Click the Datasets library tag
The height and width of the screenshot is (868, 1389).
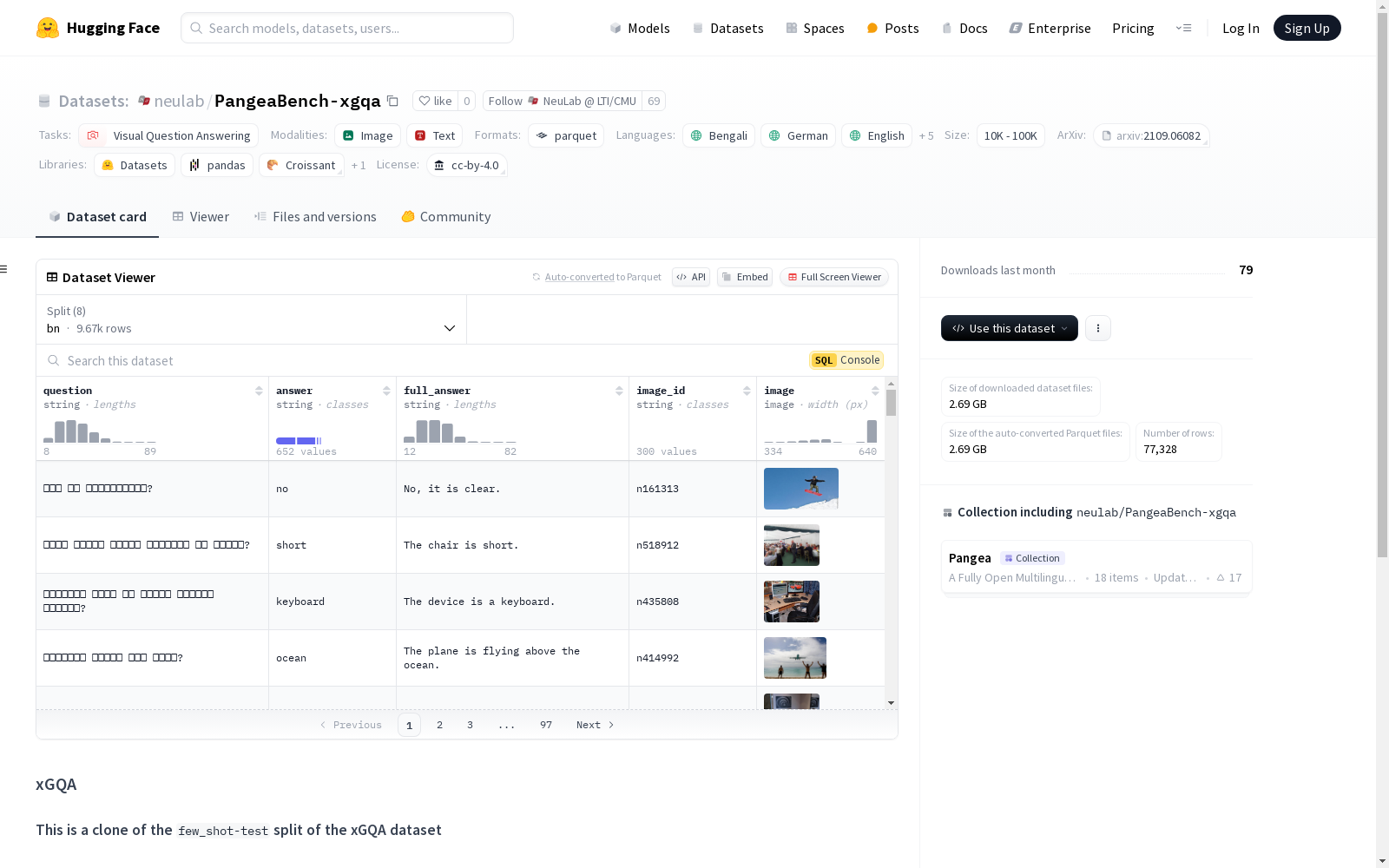[x=135, y=165]
